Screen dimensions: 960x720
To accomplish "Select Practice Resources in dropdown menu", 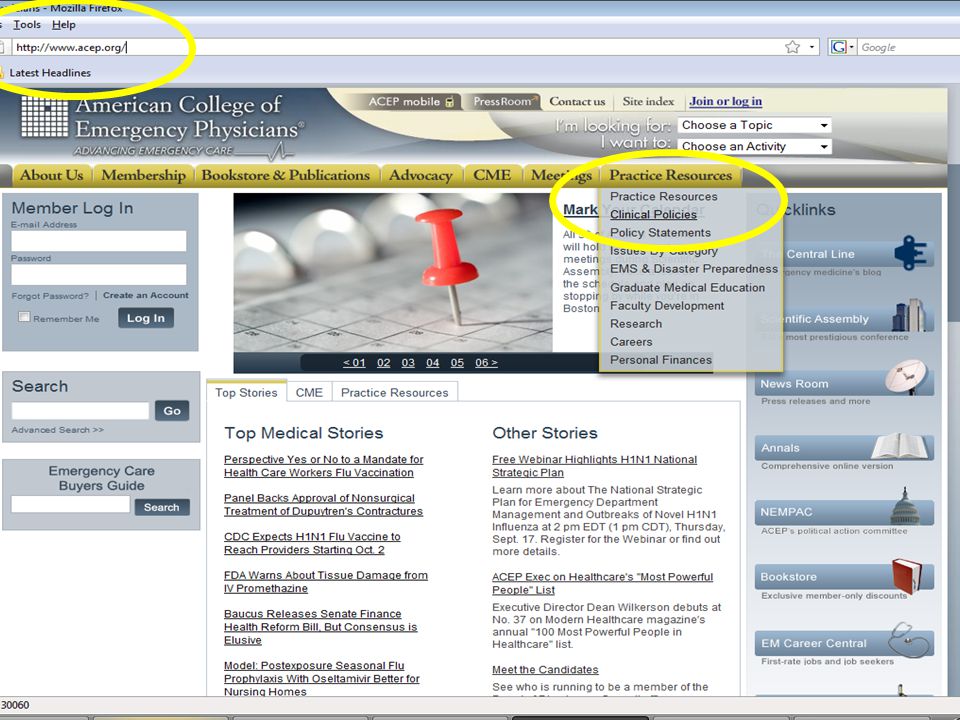I will coord(664,197).
